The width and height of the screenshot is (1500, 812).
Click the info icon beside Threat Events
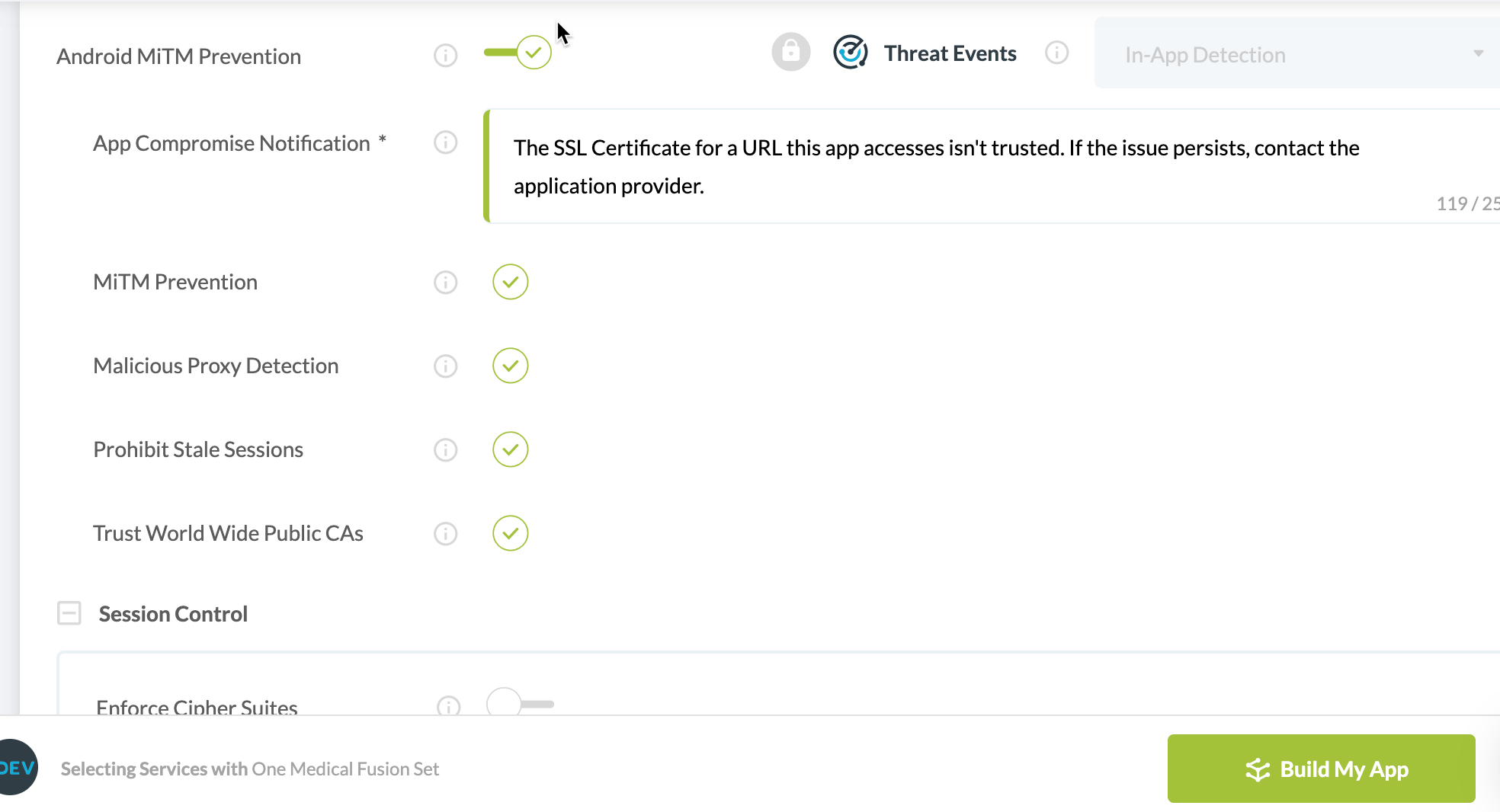1057,53
